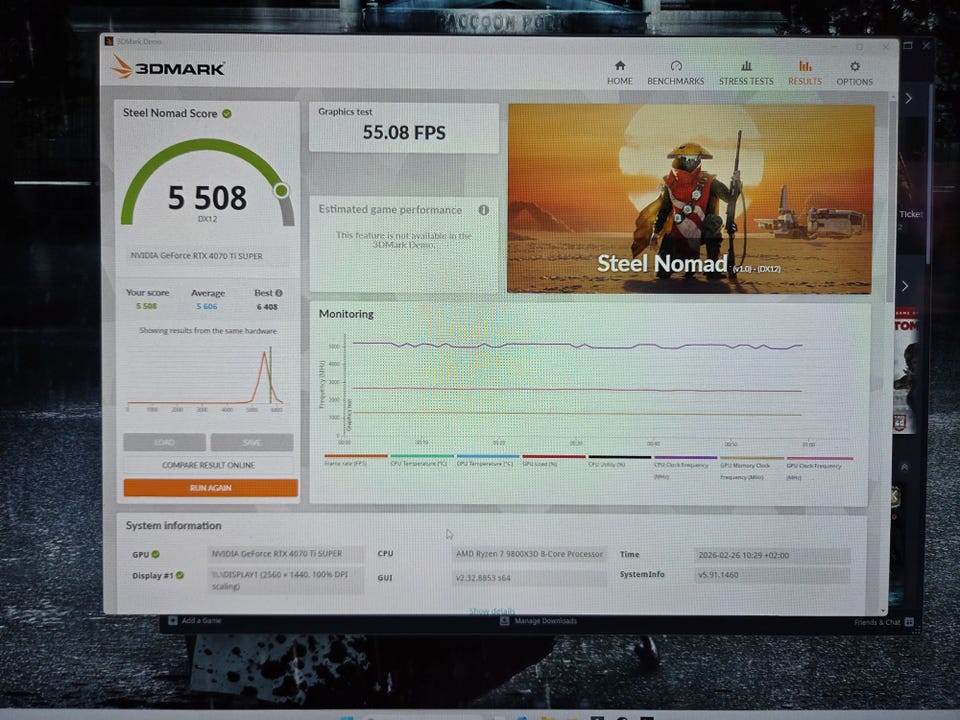The height and width of the screenshot is (720, 960).
Task: Click the 3DMark logo
Action: point(168,67)
